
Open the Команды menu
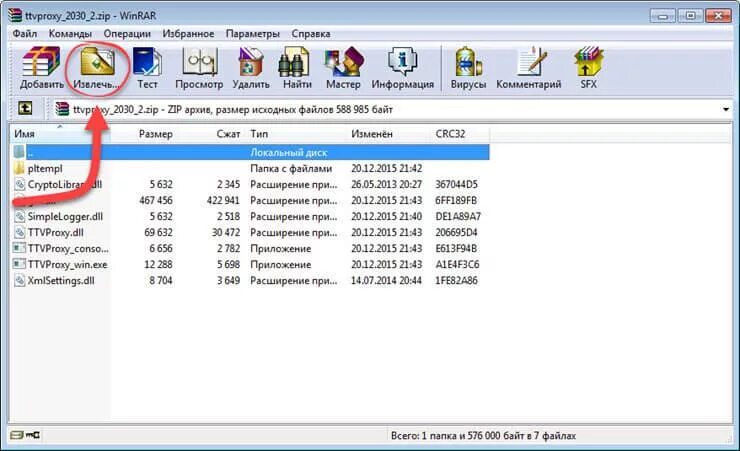(x=70, y=34)
